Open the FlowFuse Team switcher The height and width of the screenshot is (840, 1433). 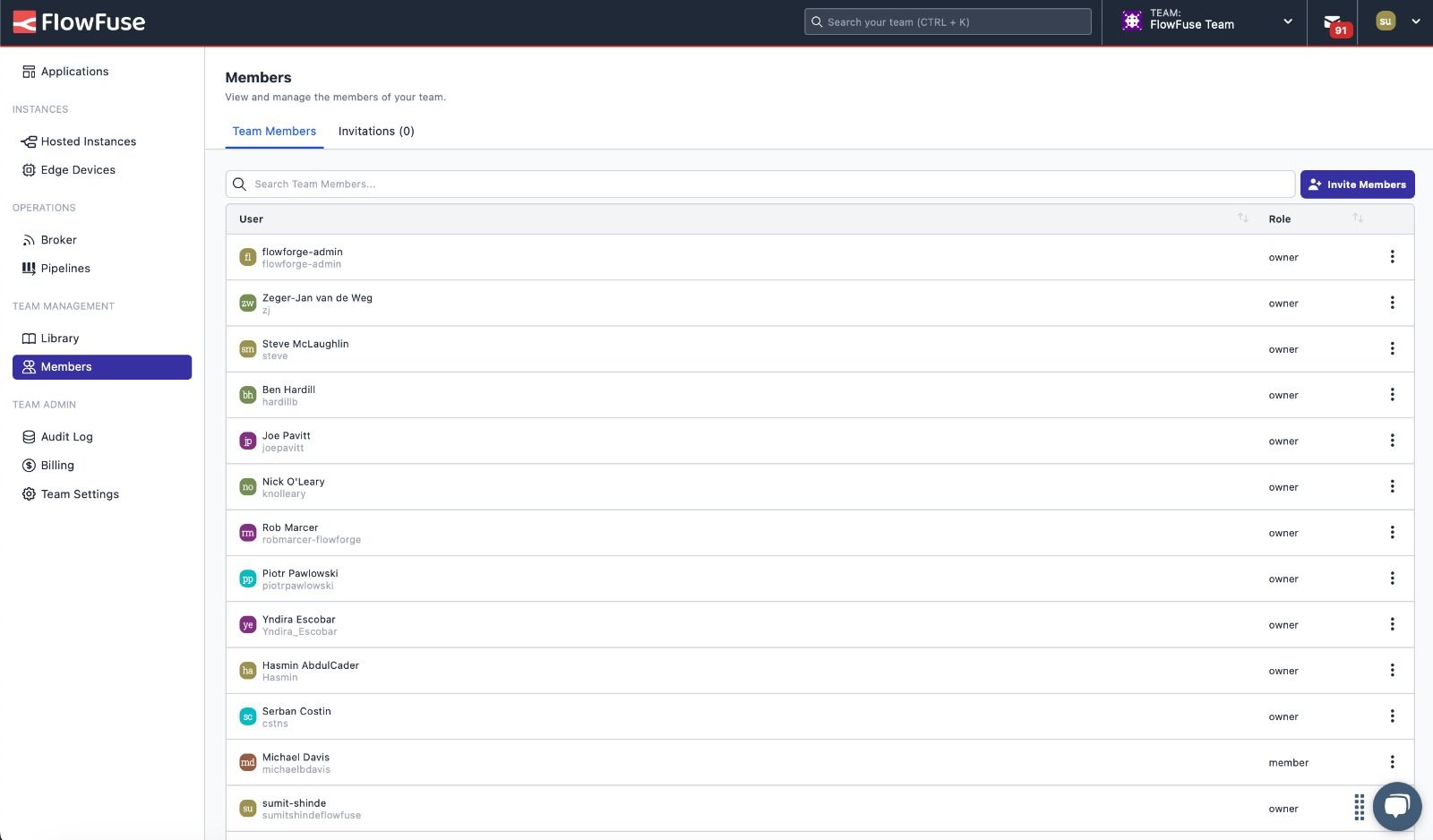click(x=1205, y=21)
